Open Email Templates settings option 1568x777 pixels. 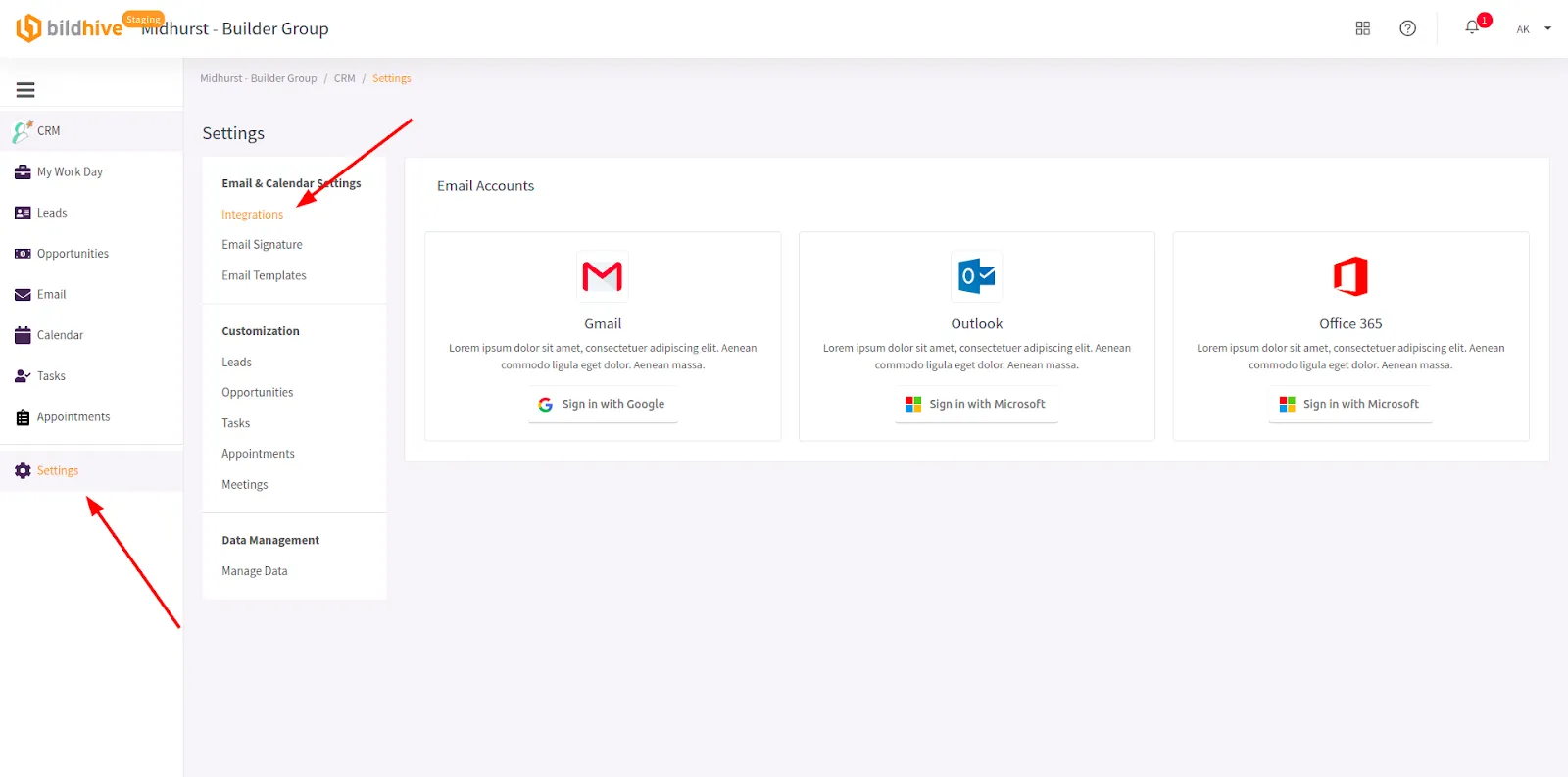264,275
